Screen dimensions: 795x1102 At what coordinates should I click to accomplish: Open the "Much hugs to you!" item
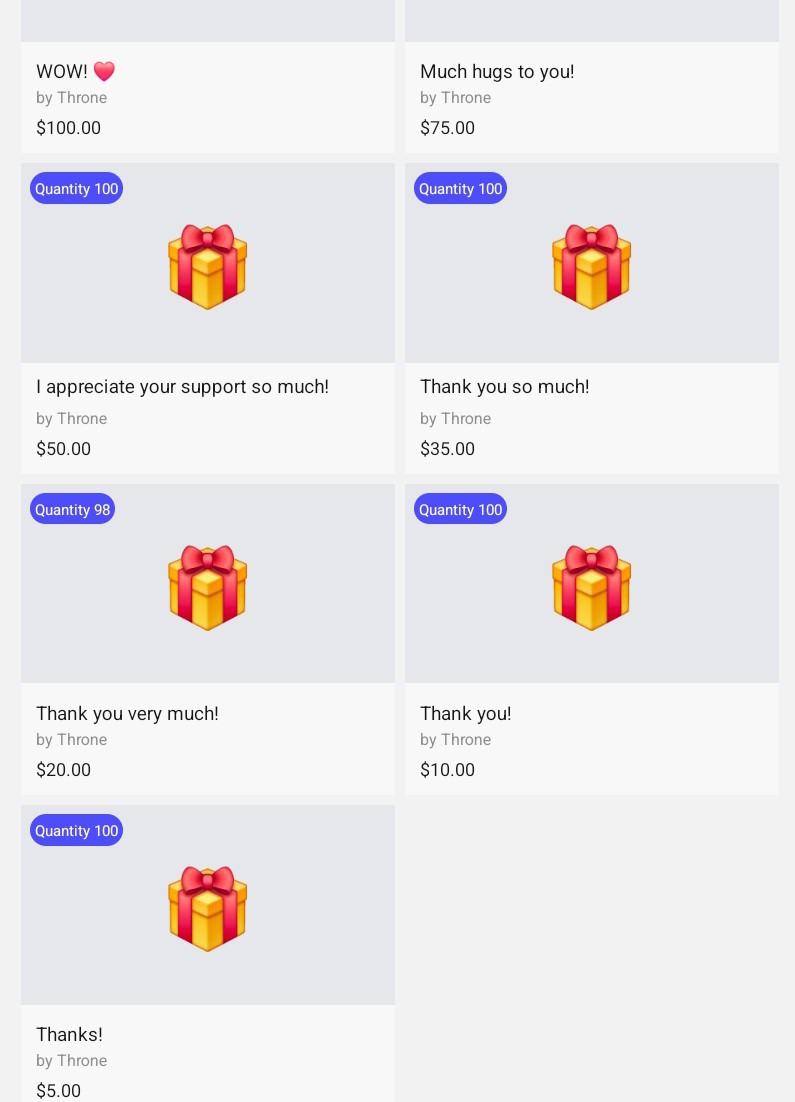click(497, 72)
